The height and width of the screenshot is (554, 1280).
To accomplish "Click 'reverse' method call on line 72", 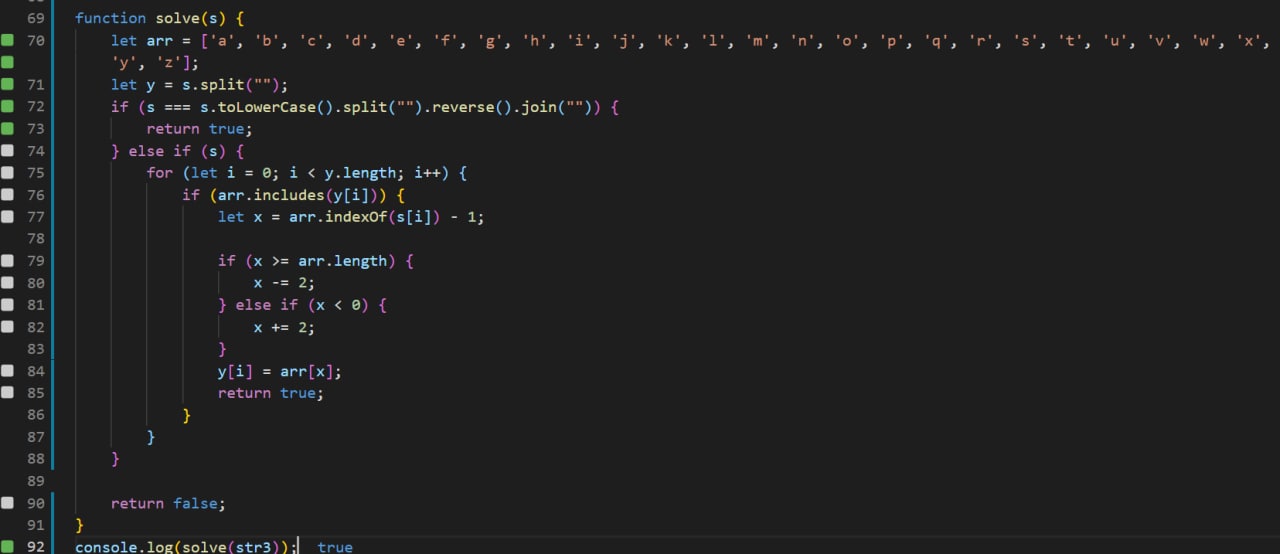I will pyautogui.click(x=463, y=107).
